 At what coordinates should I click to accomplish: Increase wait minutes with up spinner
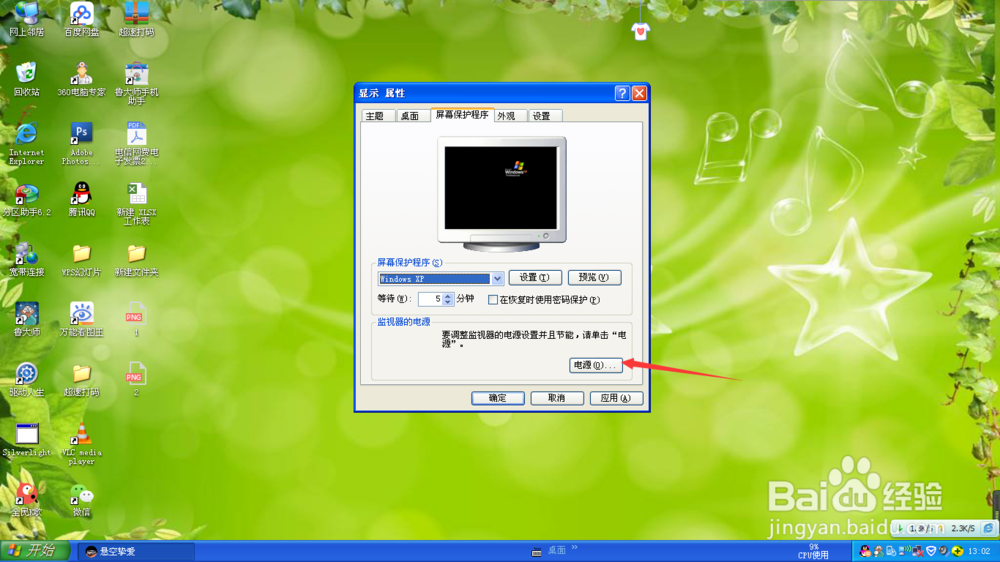click(448, 296)
